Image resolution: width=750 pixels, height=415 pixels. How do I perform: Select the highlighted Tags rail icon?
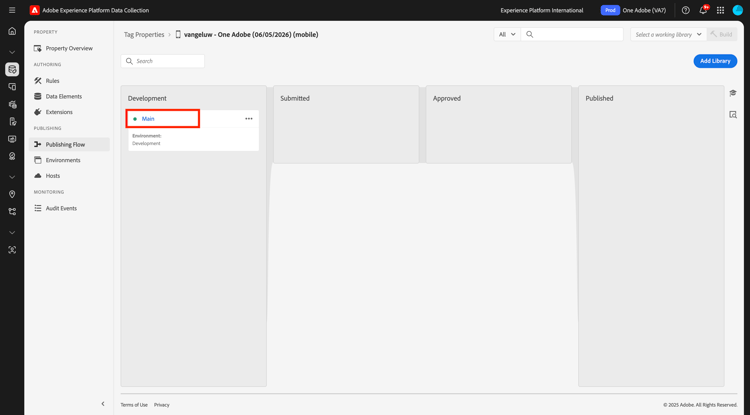tap(12, 69)
